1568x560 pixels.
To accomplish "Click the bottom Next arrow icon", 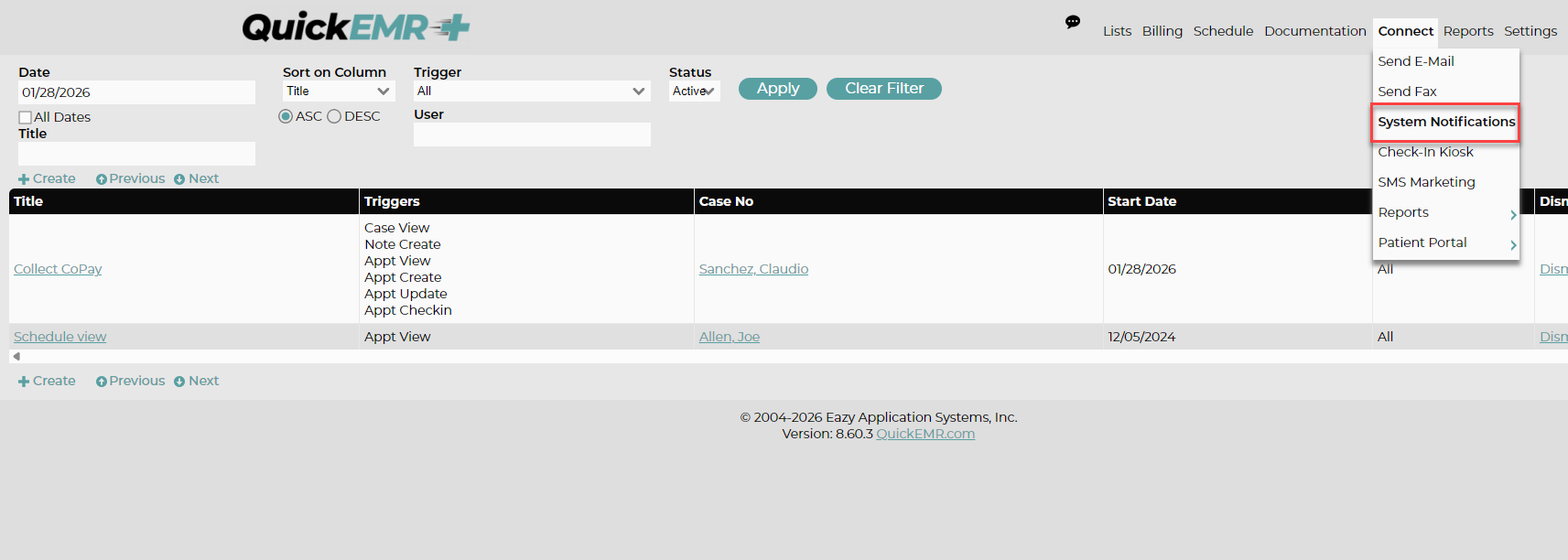I will tap(179, 382).
